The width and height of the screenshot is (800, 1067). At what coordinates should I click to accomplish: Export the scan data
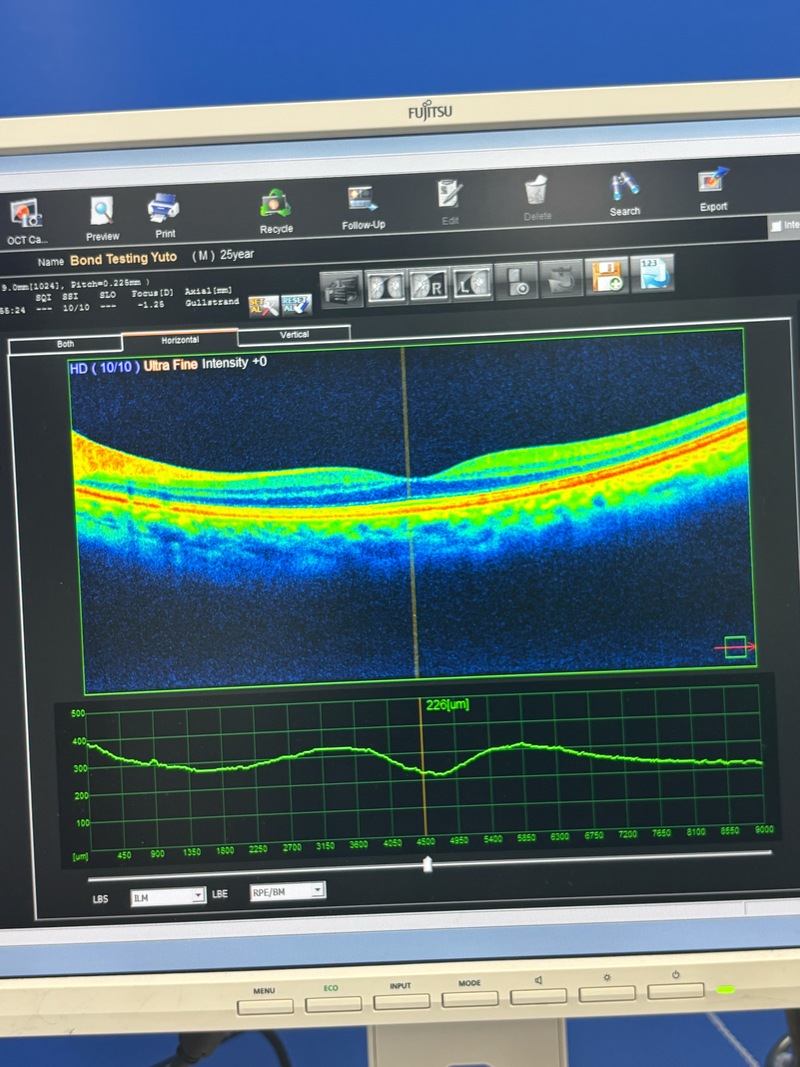click(x=713, y=184)
